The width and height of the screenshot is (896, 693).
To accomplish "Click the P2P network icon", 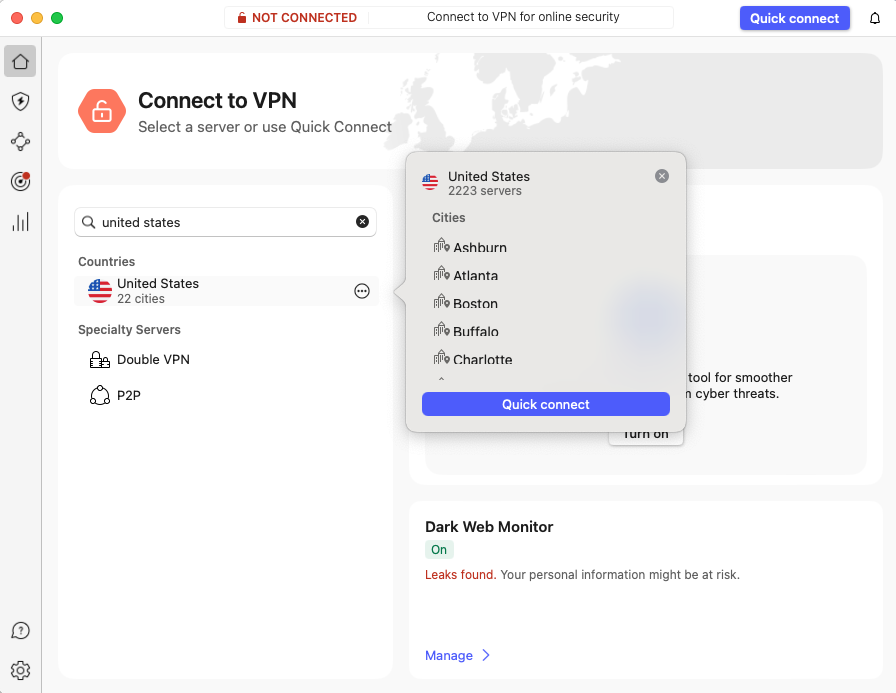I will pyautogui.click(x=99, y=395).
